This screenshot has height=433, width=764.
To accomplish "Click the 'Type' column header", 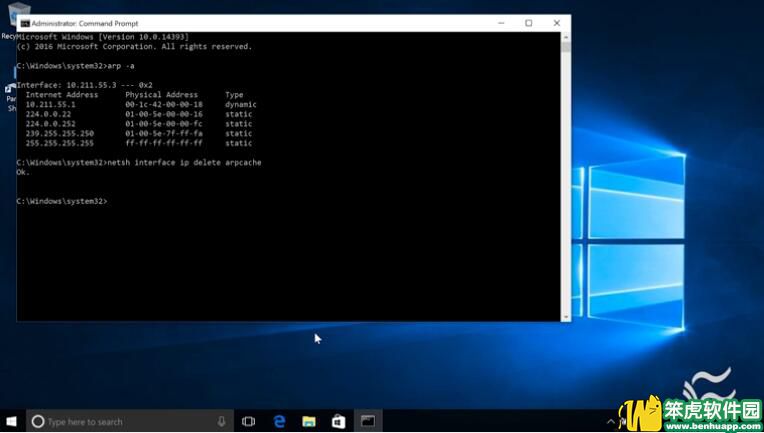I will point(234,94).
